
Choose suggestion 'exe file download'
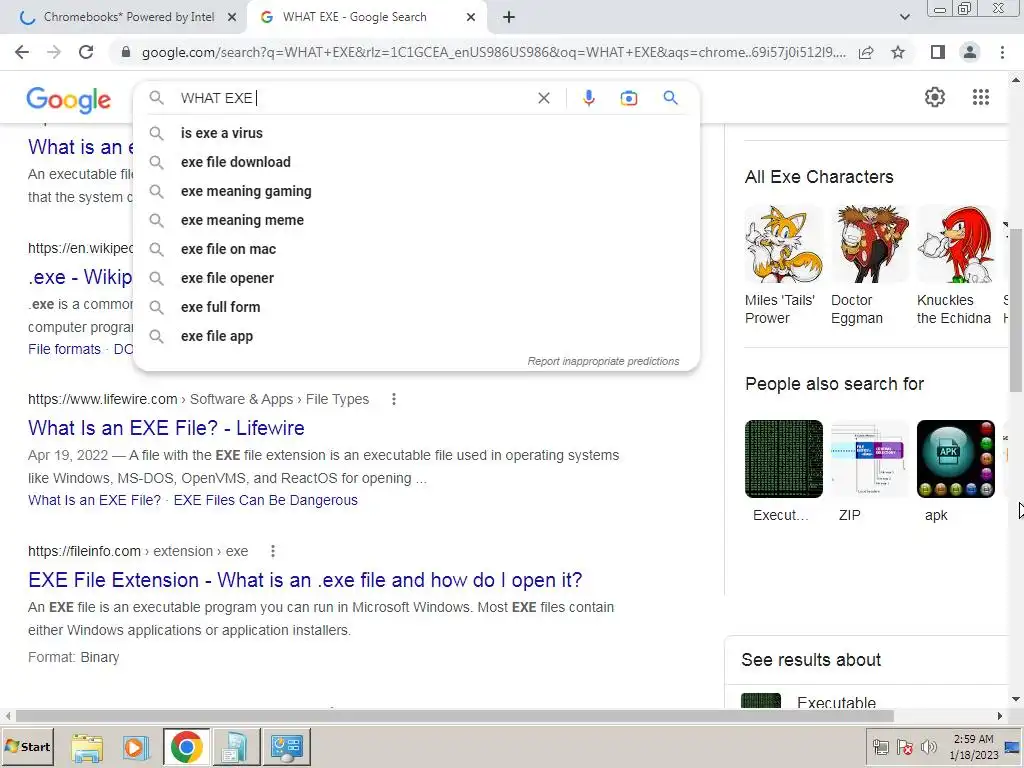coord(417,162)
